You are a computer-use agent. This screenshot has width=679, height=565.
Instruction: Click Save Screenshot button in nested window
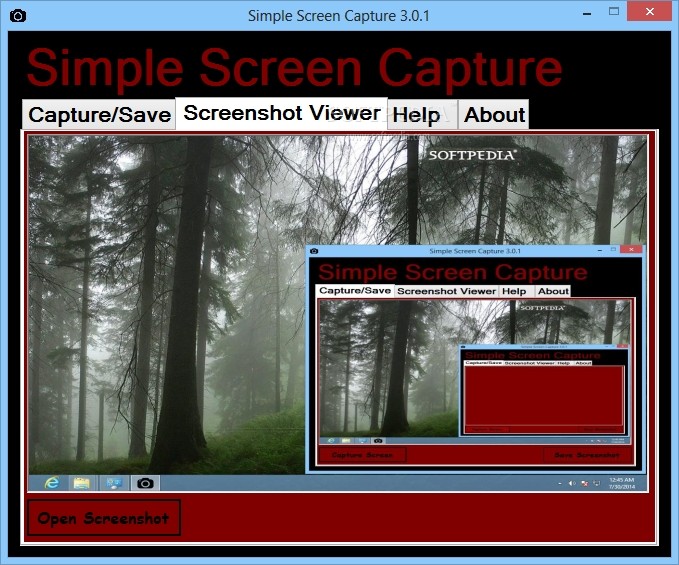coord(587,455)
